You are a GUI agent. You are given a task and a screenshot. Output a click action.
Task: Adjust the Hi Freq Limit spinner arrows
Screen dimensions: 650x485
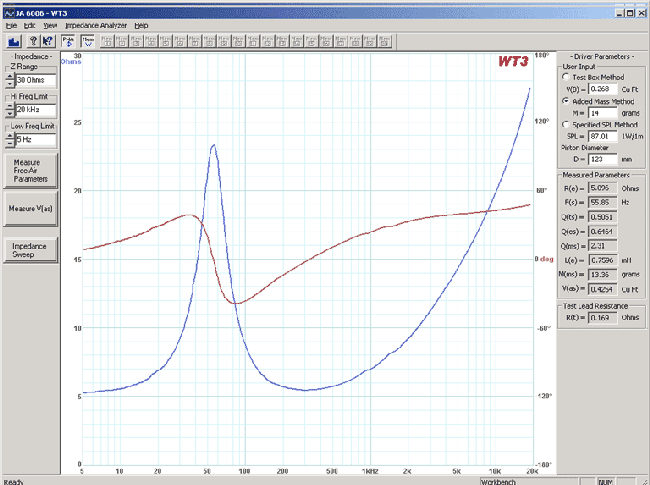tap(10, 110)
